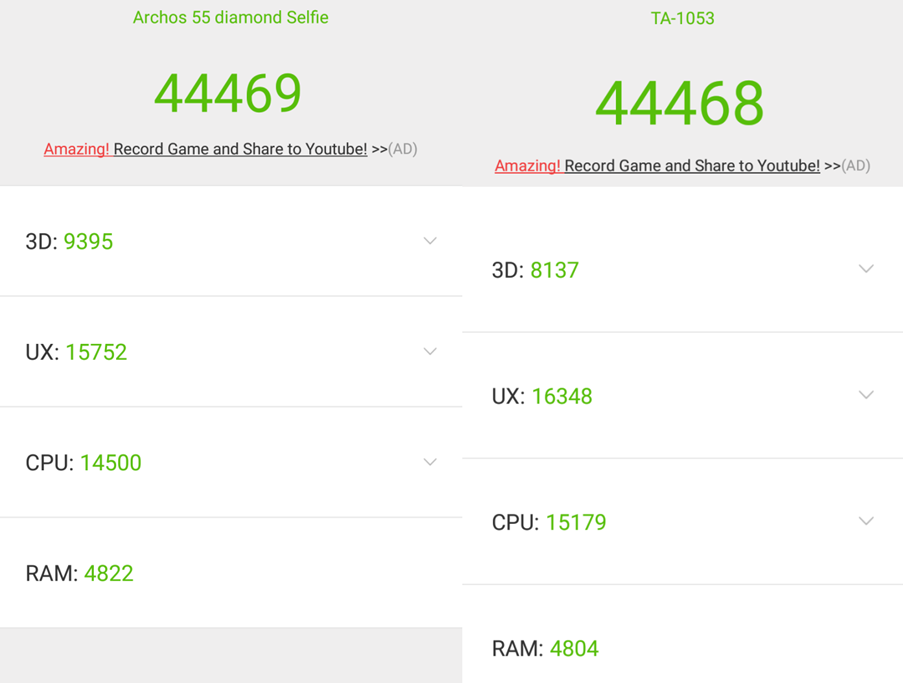Click the CPU: 14500 score label
The height and width of the screenshot is (683, 903).
pyautogui.click(x=83, y=463)
